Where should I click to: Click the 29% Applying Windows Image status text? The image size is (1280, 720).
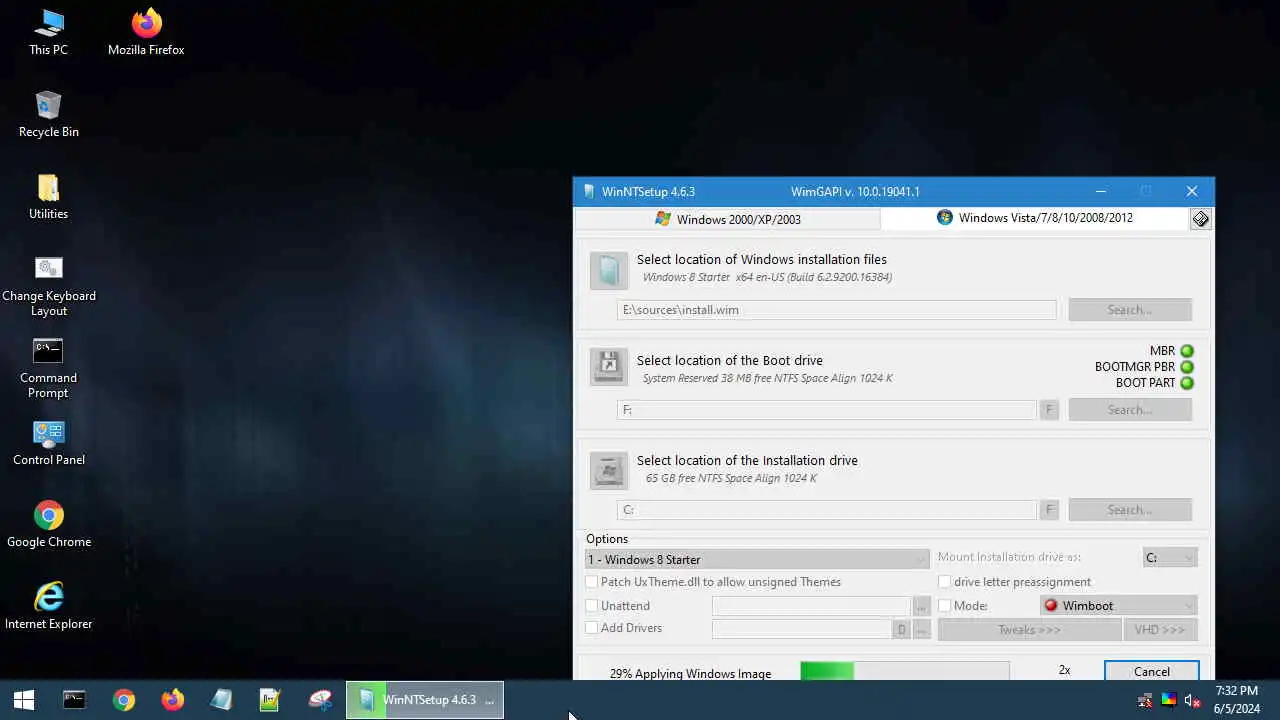point(690,674)
